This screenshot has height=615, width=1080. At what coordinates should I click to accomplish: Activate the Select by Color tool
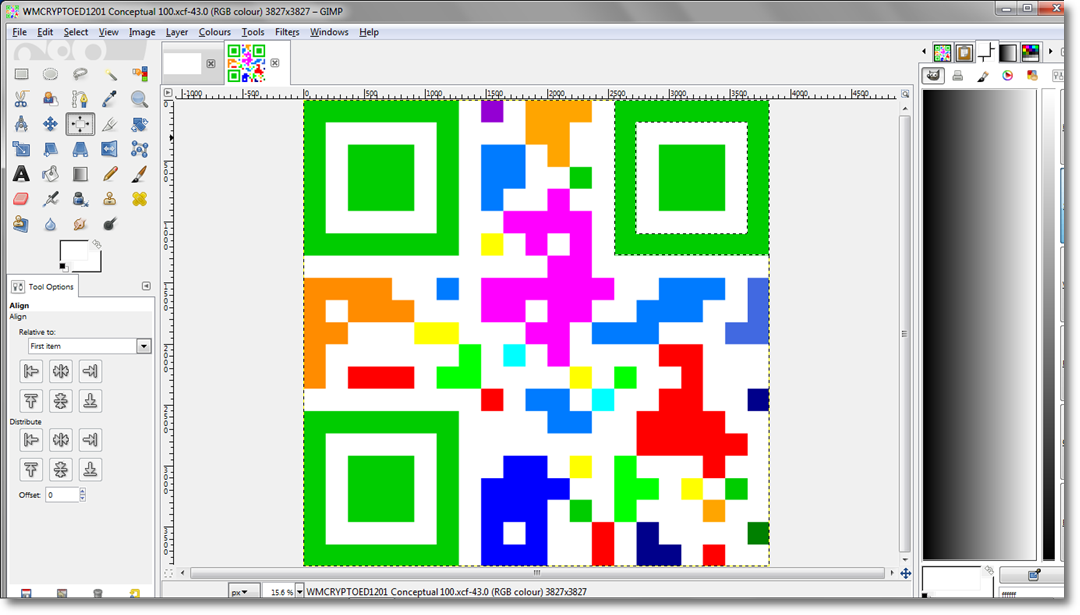(139, 74)
